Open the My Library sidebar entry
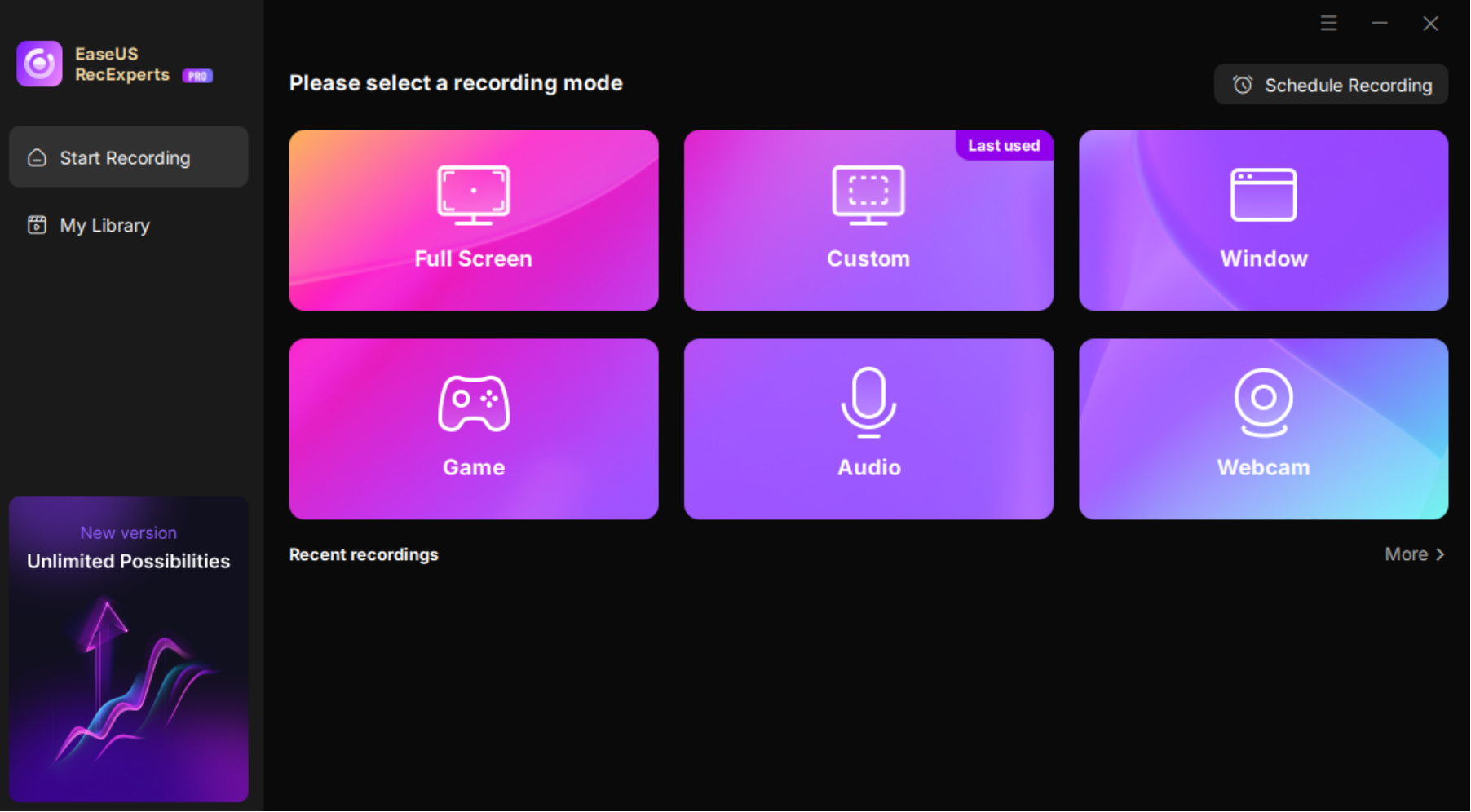This screenshot has width=1471, height=812. click(x=104, y=225)
